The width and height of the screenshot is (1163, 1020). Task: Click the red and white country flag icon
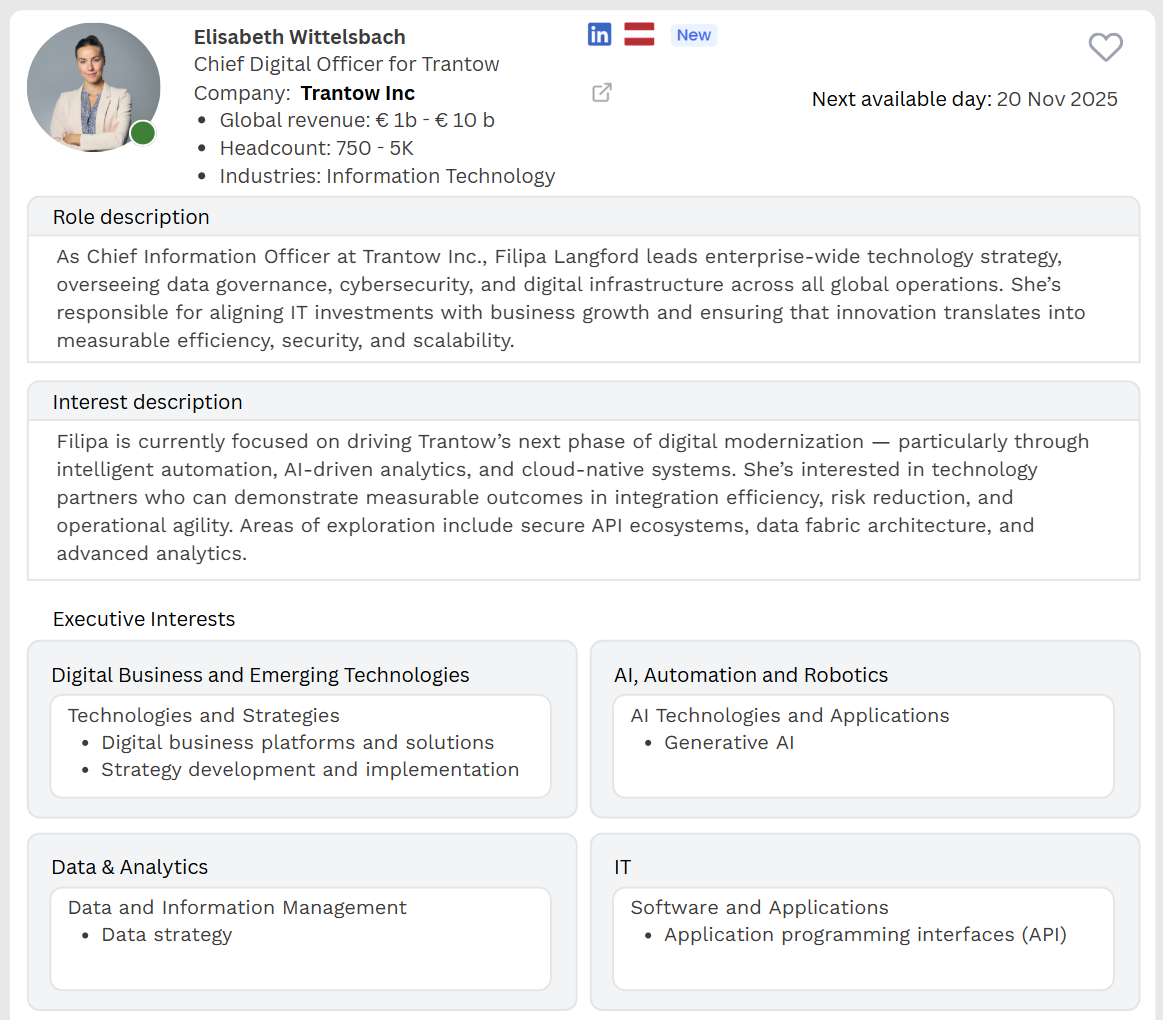point(639,34)
